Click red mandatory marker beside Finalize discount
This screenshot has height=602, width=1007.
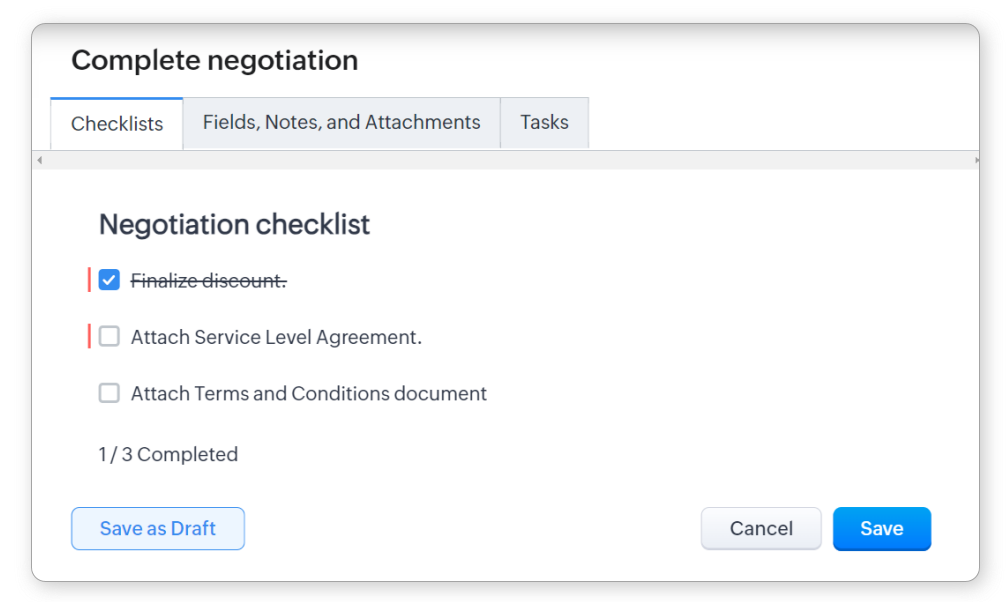pyautogui.click(x=89, y=280)
